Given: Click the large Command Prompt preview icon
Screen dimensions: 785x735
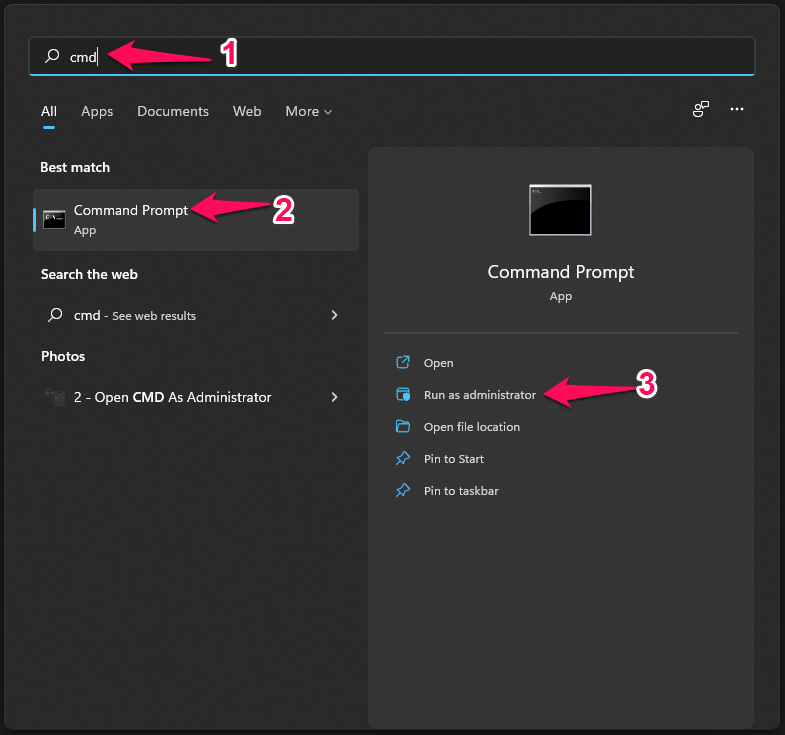Looking at the screenshot, I should coord(560,210).
